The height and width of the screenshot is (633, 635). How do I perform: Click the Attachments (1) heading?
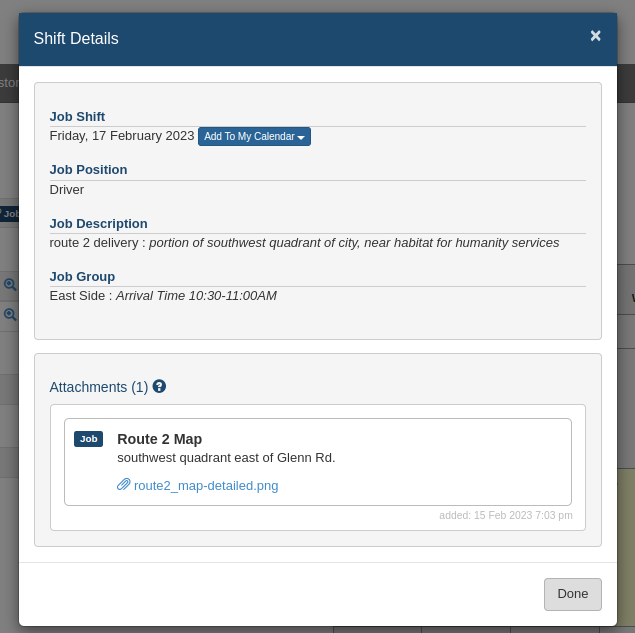[x=99, y=387]
